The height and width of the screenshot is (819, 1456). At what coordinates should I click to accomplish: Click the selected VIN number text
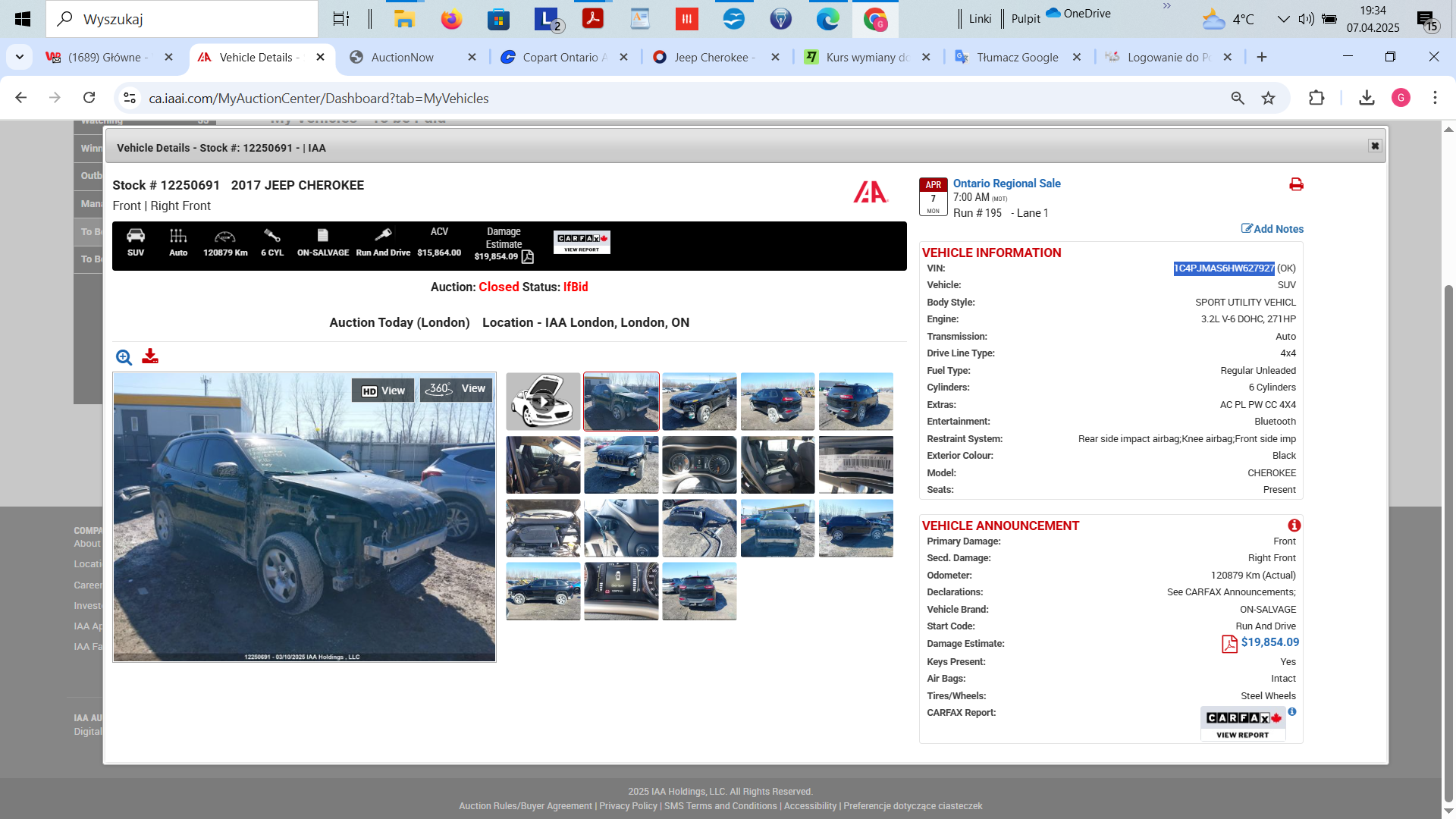coord(1224,268)
